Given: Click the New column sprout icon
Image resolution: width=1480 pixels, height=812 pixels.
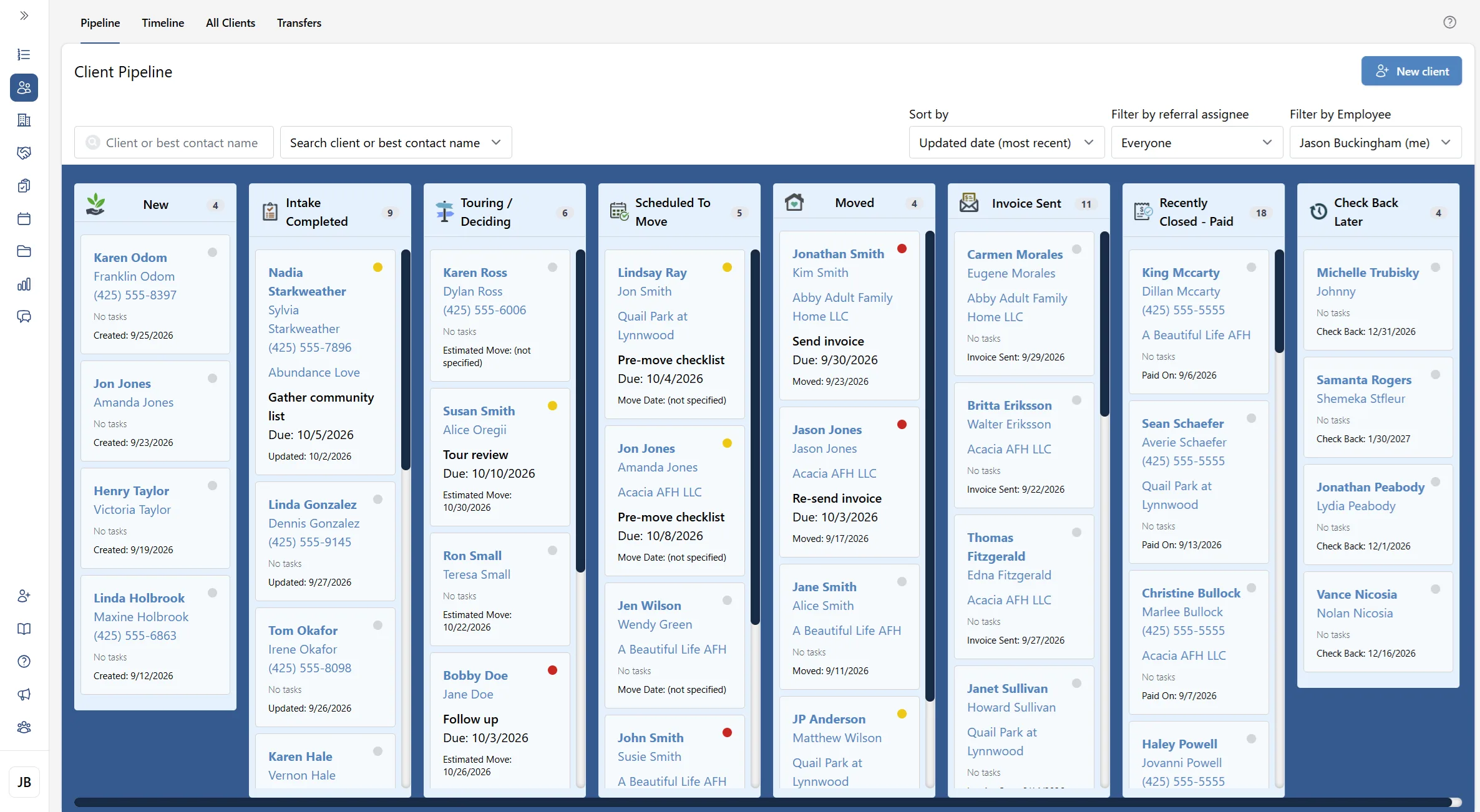Looking at the screenshot, I should (95, 205).
